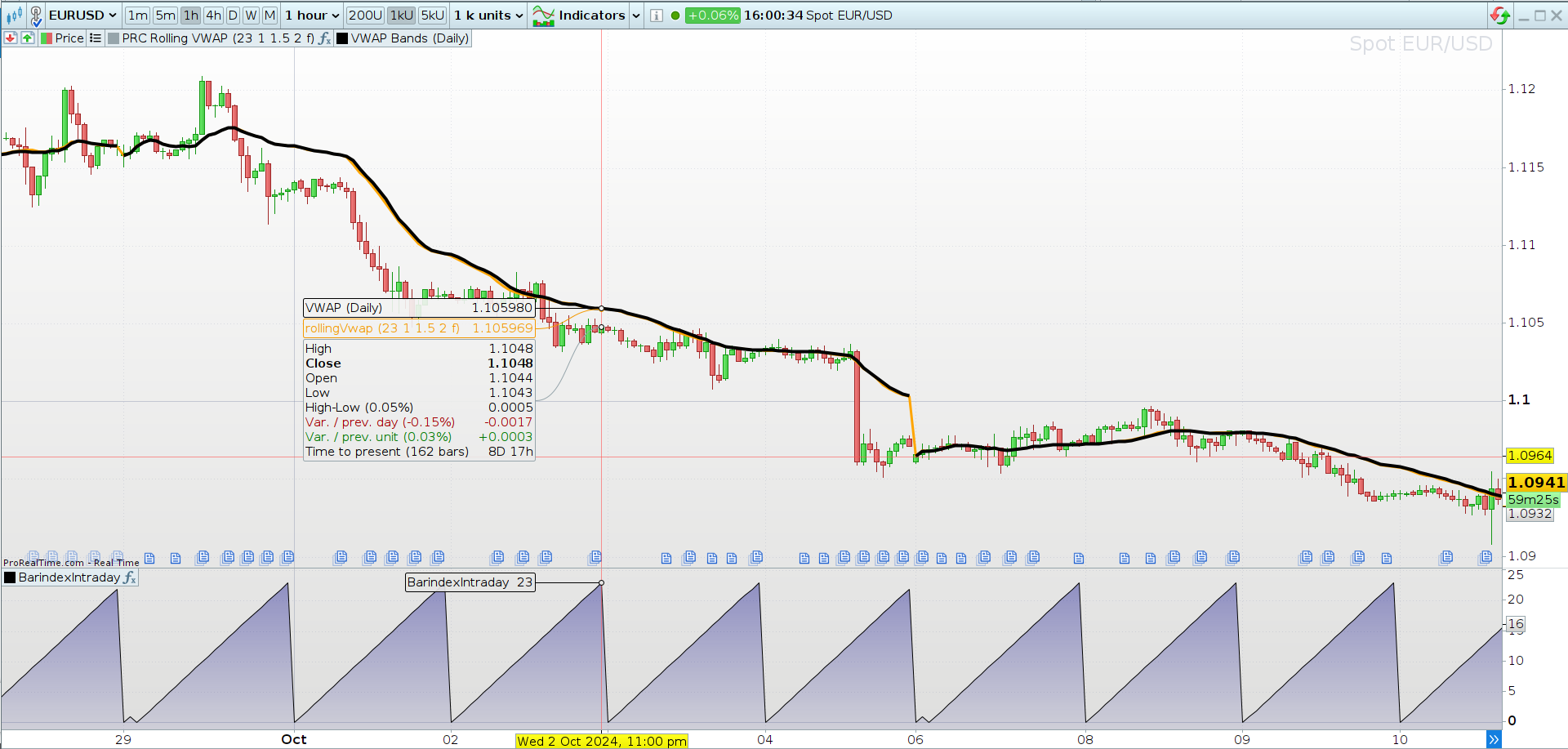Click the +0.06% change badge
The image size is (1568, 749).
point(712,16)
